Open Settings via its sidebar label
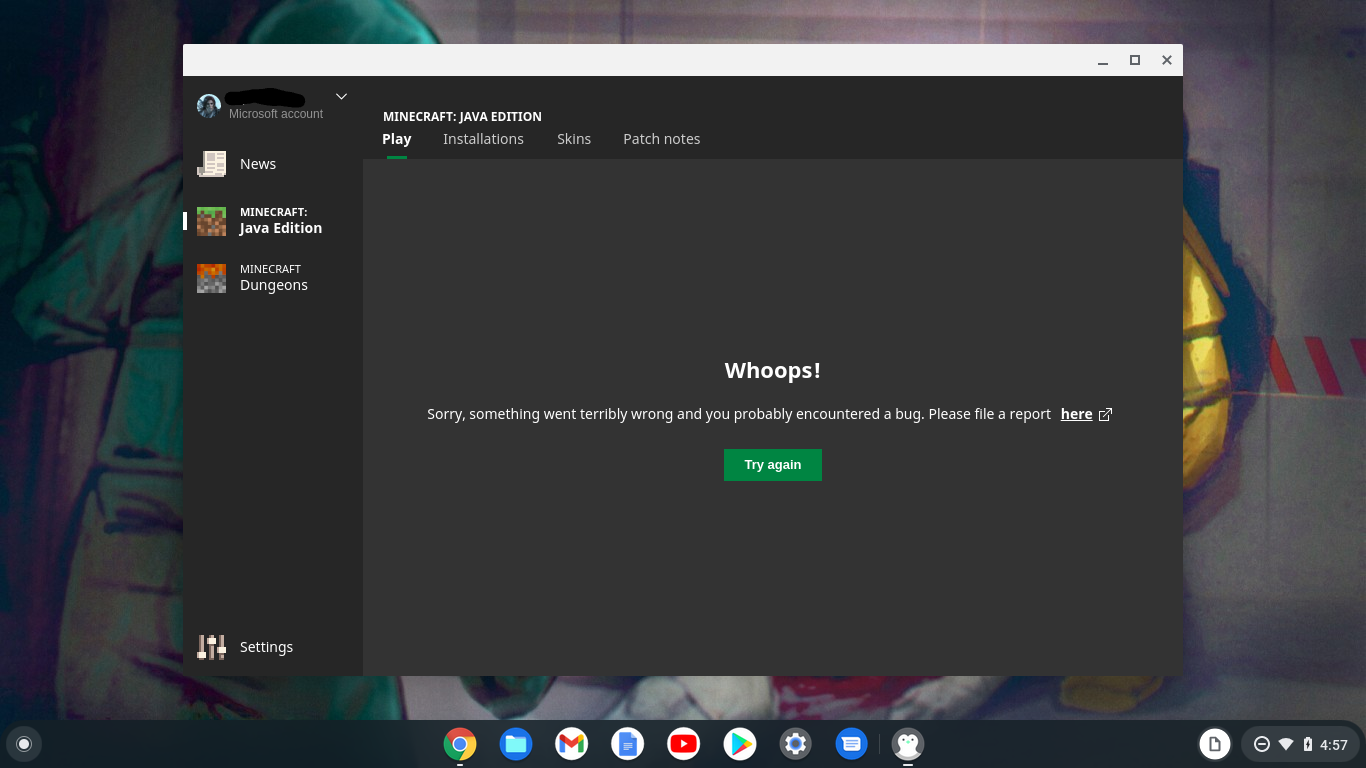This screenshot has width=1366, height=768. coord(266,647)
